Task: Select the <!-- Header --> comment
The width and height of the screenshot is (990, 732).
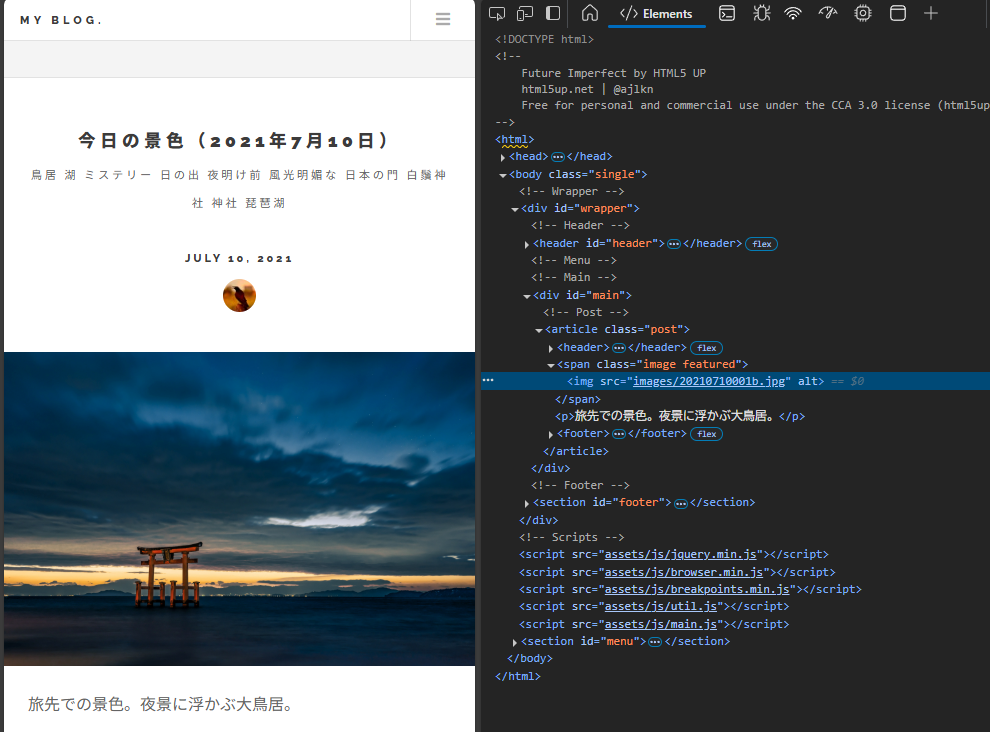Action: click(x=580, y=225)
